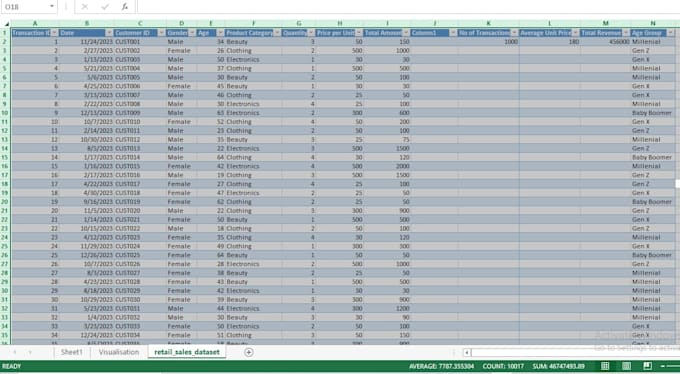The image size is (680, 374).
Task: Switch to Page Layout view in the status bar
Action: click(627, 366)
